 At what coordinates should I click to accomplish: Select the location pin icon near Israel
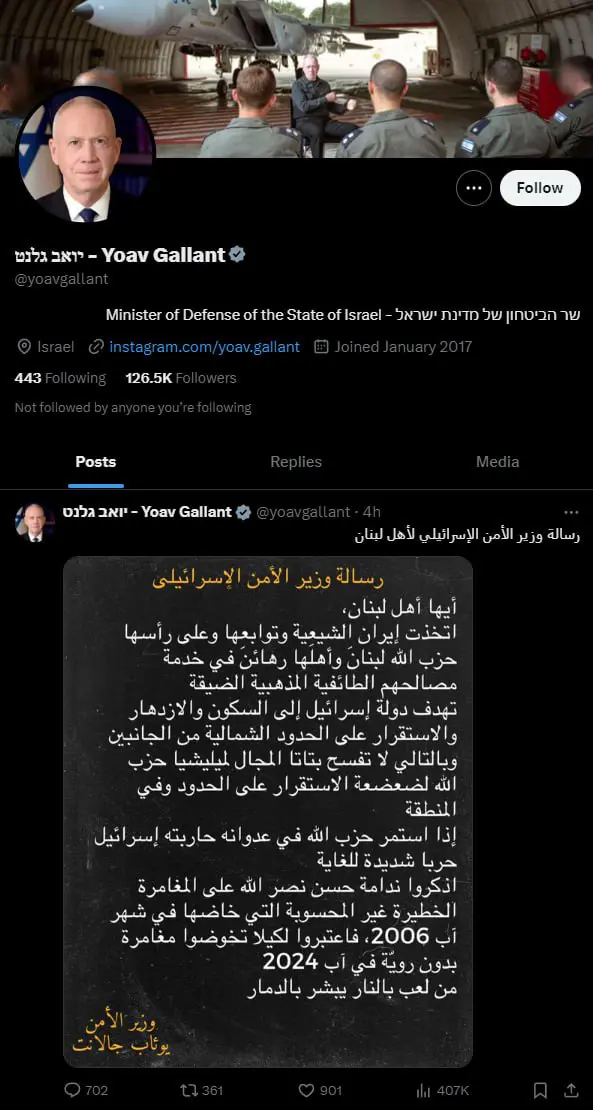[x=23, y=346]
